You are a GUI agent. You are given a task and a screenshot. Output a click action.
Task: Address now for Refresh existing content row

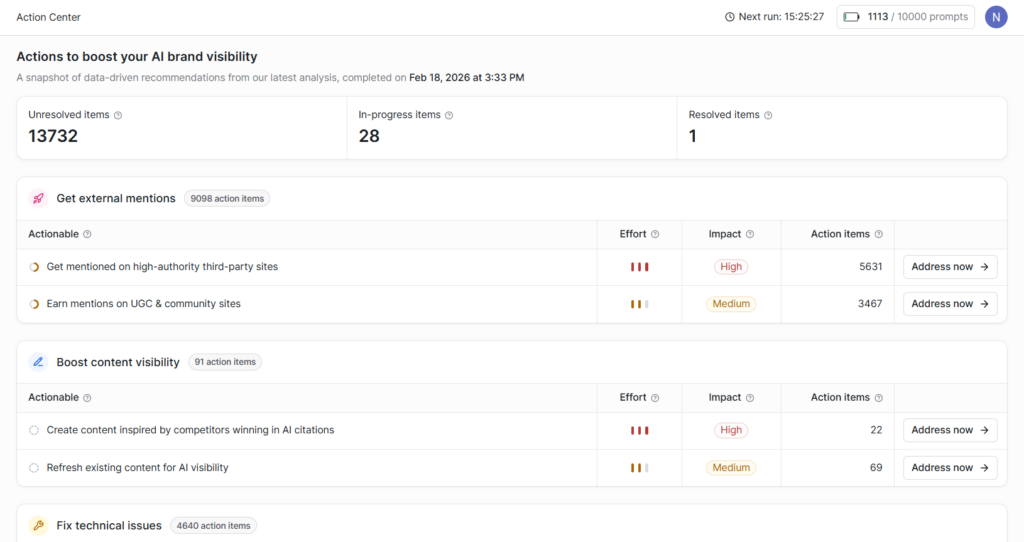(x=949, y=468)
